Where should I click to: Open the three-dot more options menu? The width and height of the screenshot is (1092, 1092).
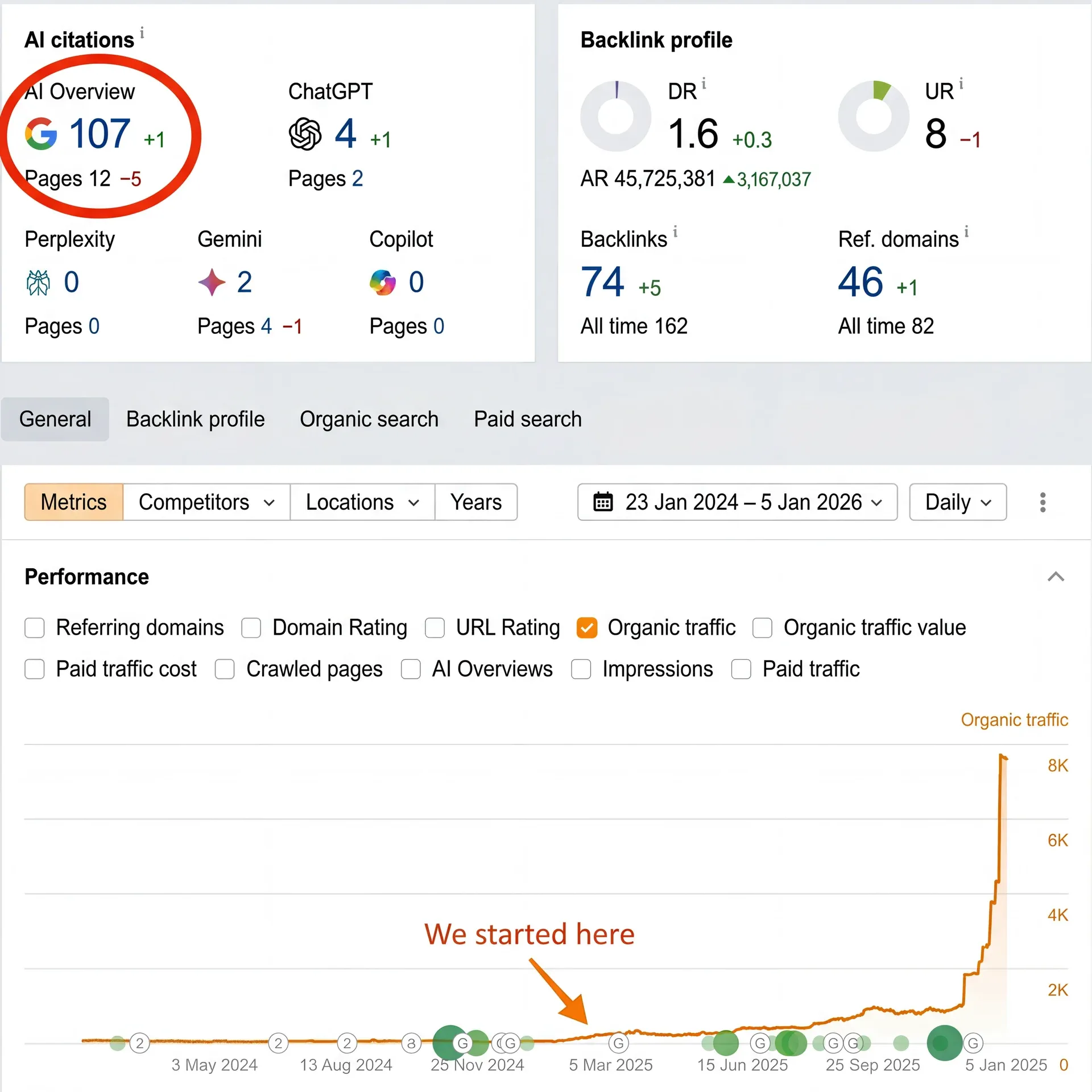click(1043, 502)
